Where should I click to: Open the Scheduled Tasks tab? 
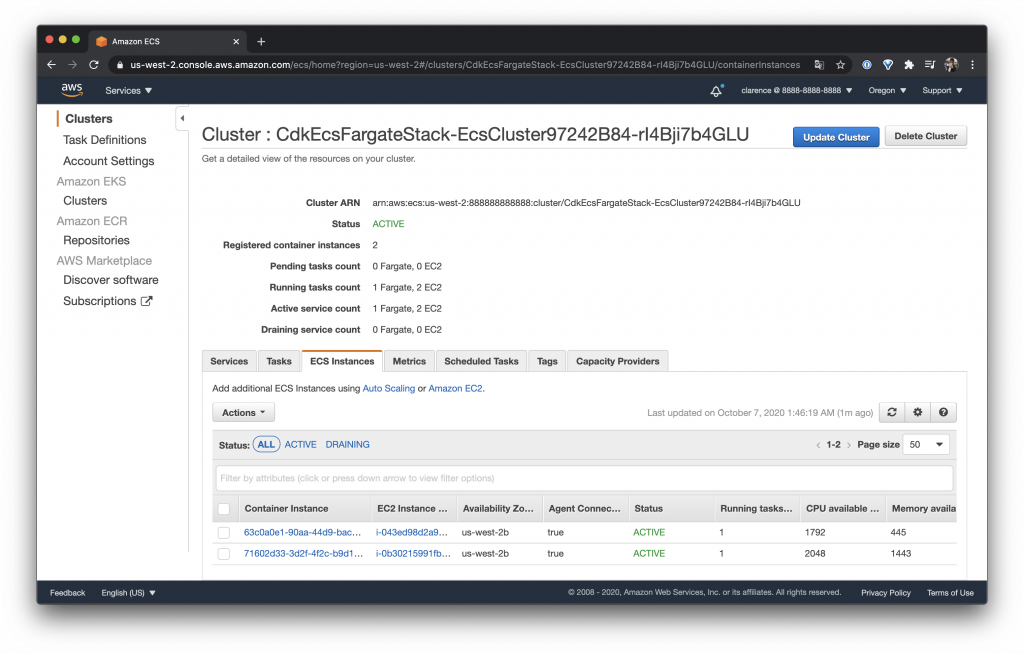click(x=481, y=361)
